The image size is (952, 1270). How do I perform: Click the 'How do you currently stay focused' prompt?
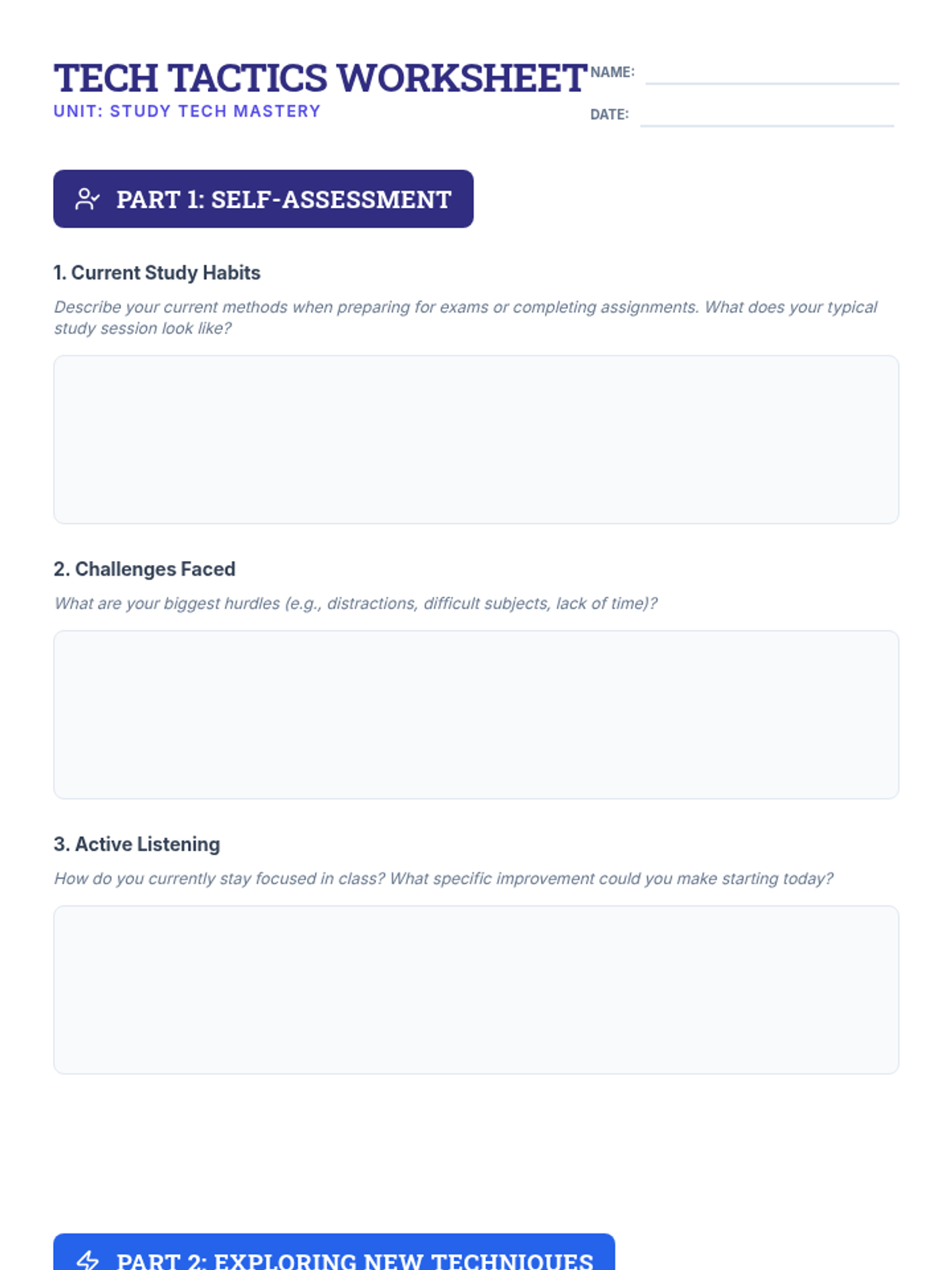[x=443, y=879]
